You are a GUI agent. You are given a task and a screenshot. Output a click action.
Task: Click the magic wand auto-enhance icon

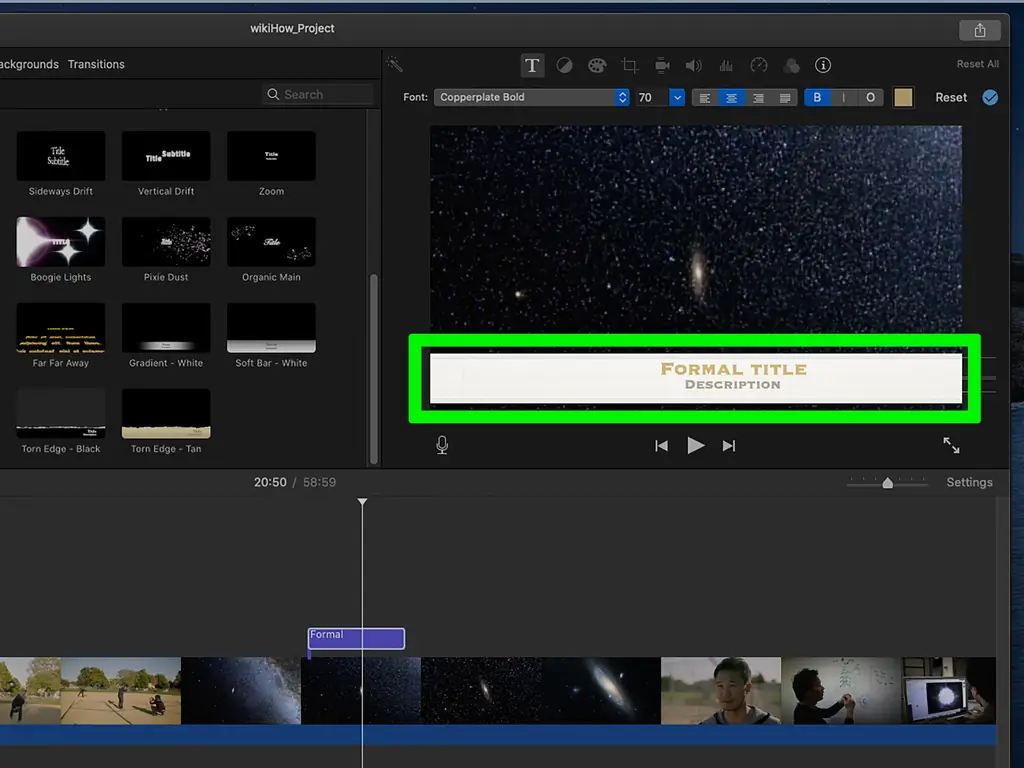click(394, 64)
